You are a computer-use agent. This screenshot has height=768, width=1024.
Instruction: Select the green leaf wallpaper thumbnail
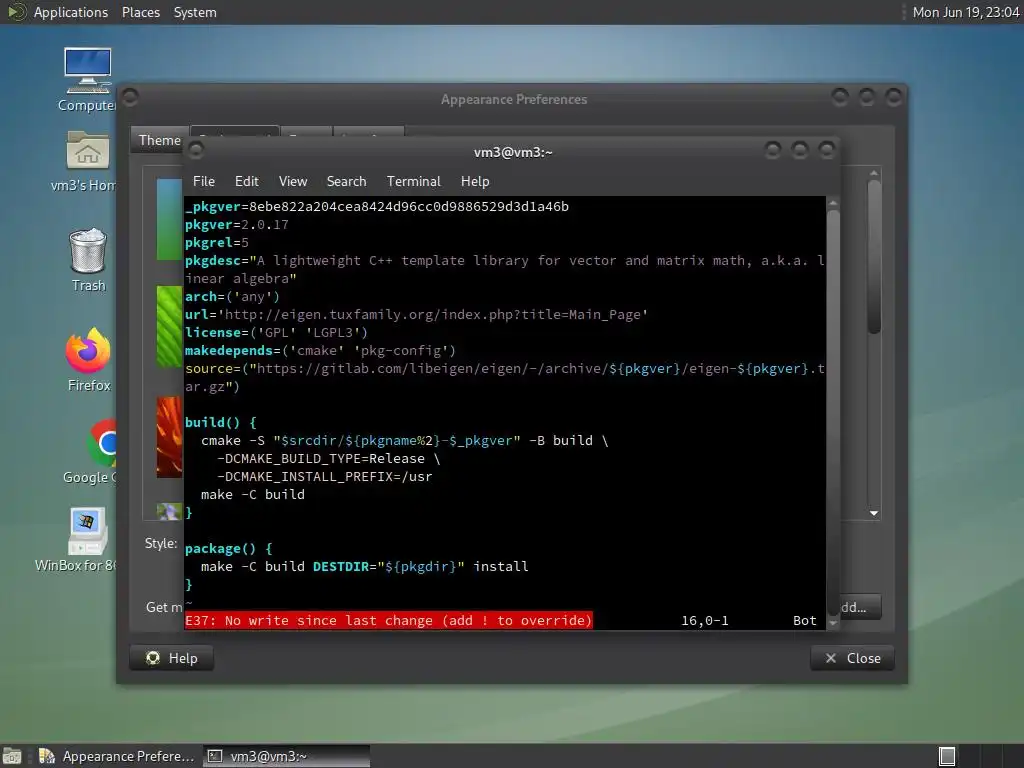click(169, 326)
